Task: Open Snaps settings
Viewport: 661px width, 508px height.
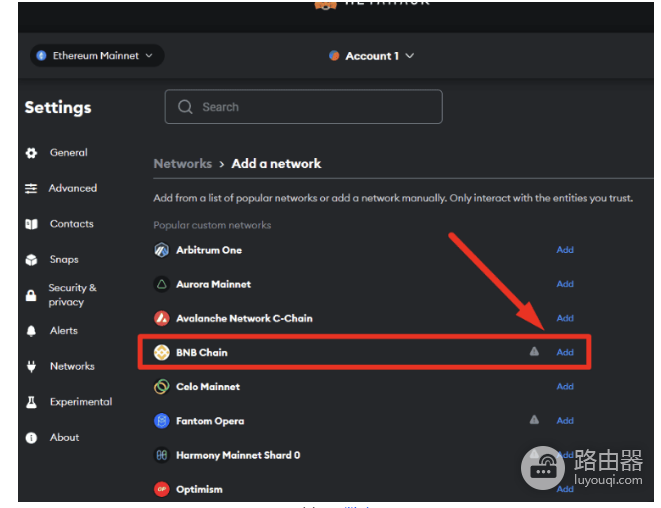Action: tap(64, 259)
